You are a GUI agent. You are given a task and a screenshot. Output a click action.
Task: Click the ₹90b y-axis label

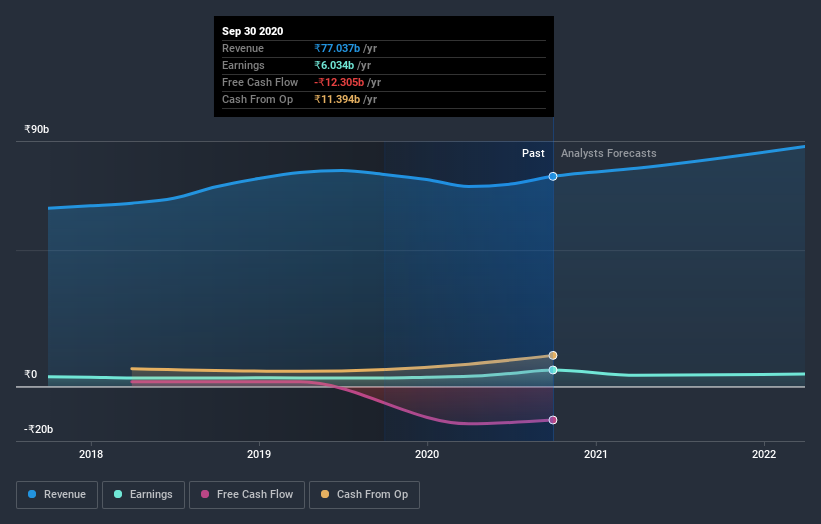pos(37,129)
